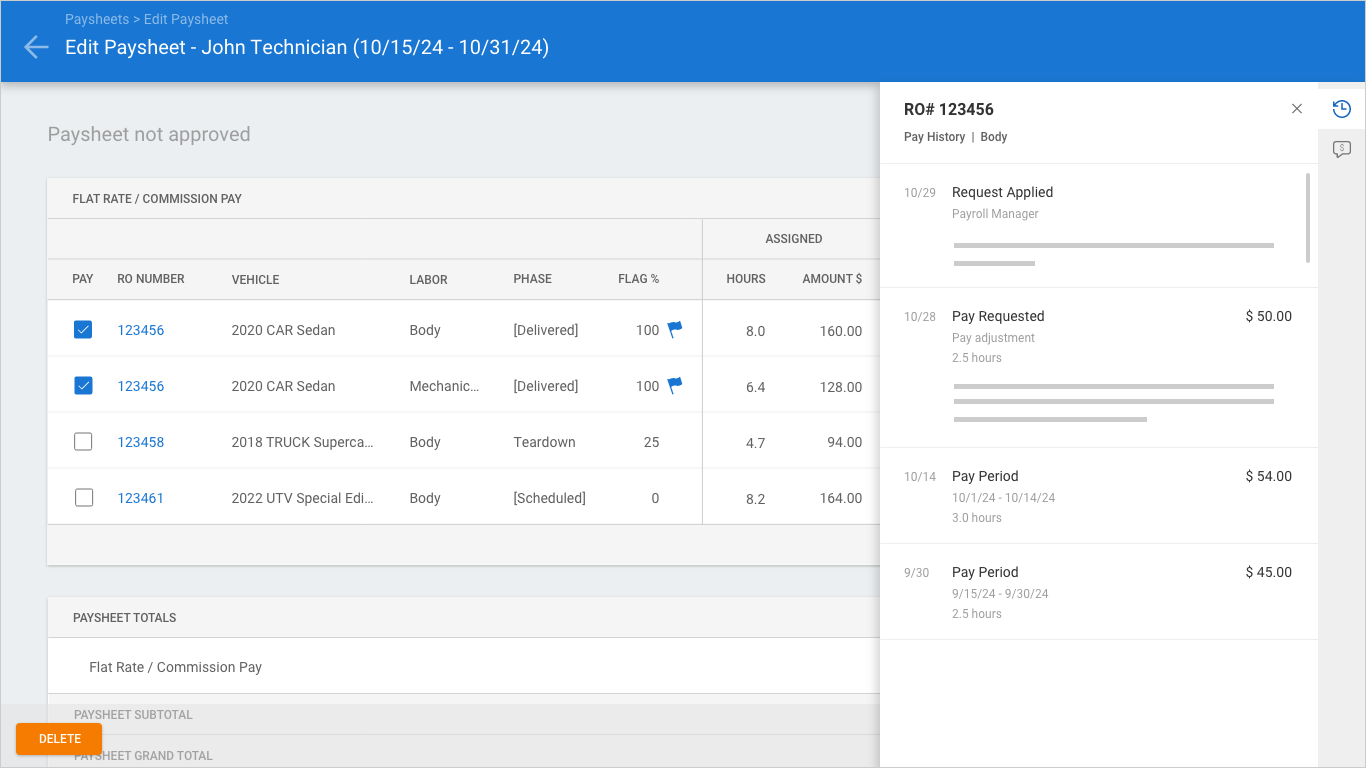Open the pay request comment icon
This screenshot has height=768, width=1366.
[1342, 149]
